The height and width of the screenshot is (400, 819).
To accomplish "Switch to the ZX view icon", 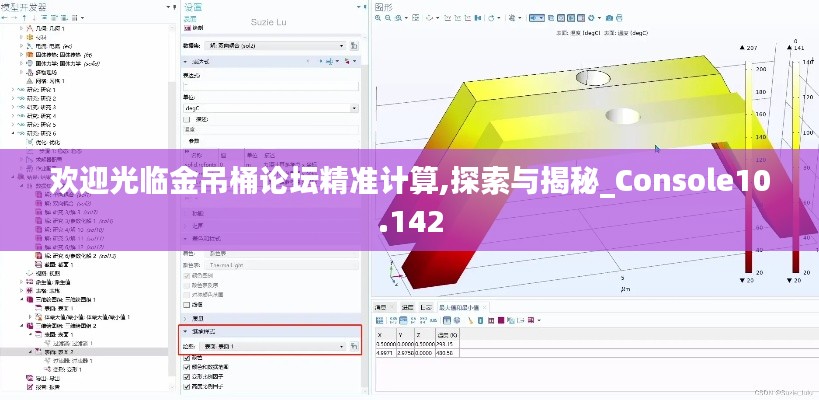I will (468, 18).
